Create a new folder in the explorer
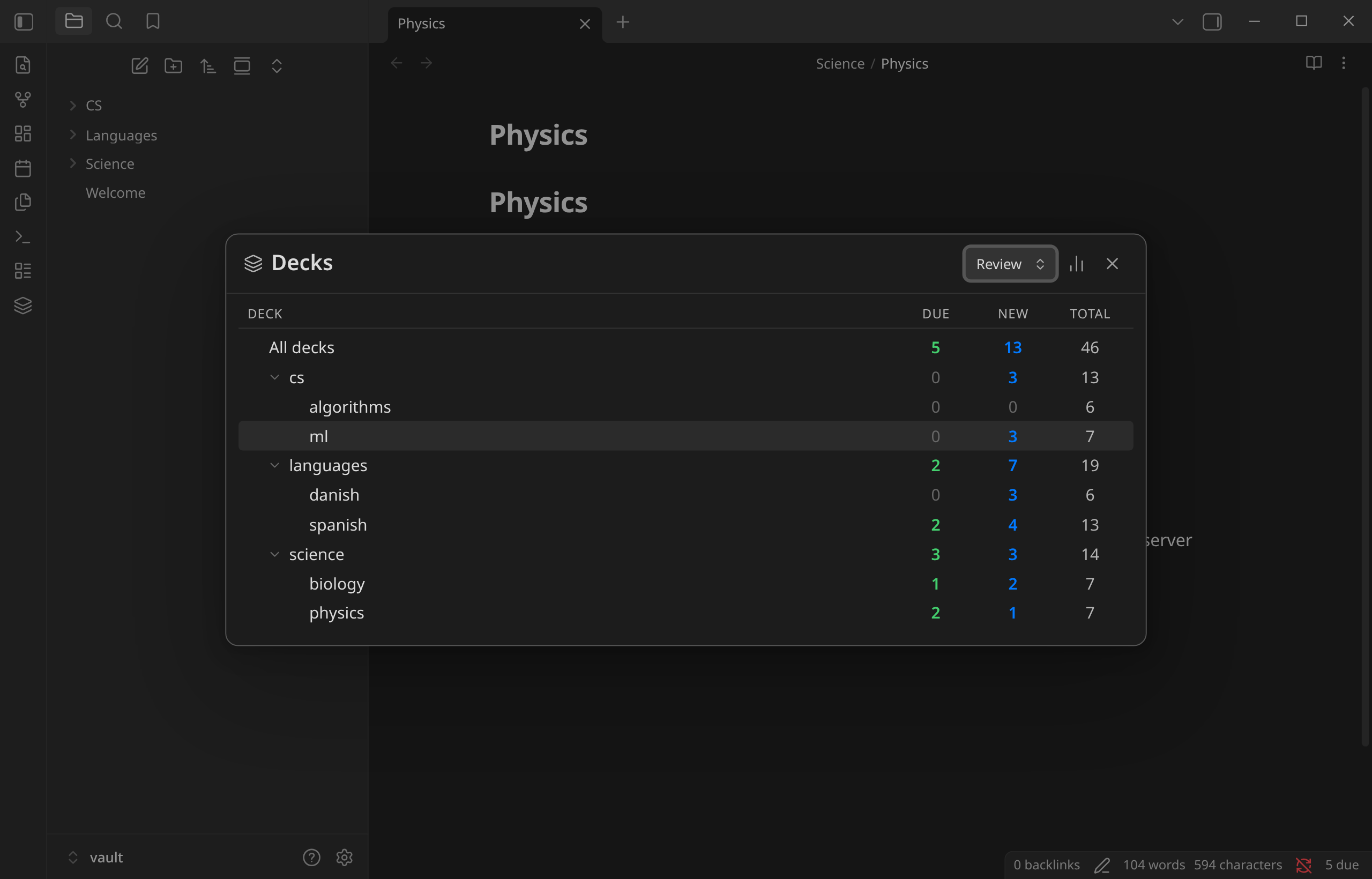 coord(174,65)
